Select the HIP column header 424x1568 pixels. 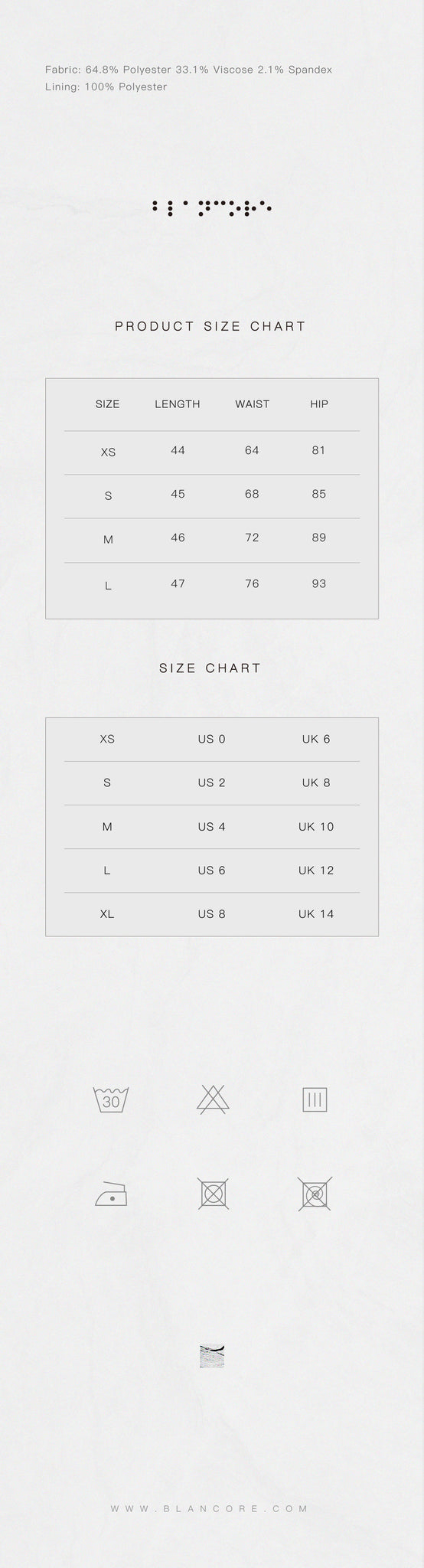tap(319, 404)
